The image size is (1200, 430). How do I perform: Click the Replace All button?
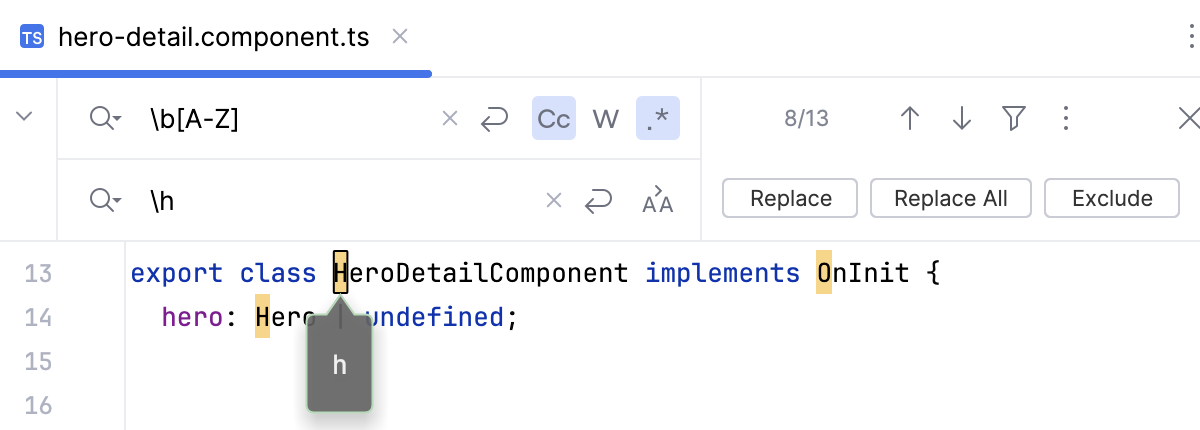pyautogui.click(x=951, y=198)
